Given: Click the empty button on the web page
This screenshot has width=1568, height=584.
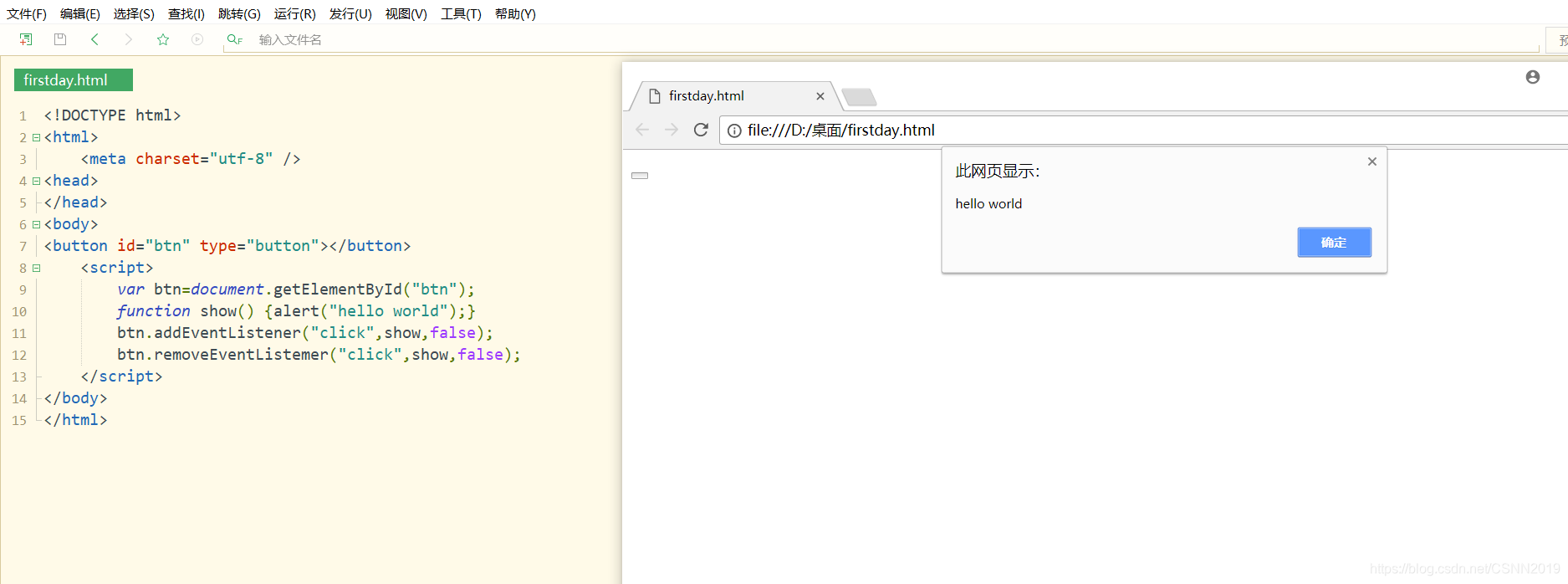Looking at the screenshot, I should (640, 176).
